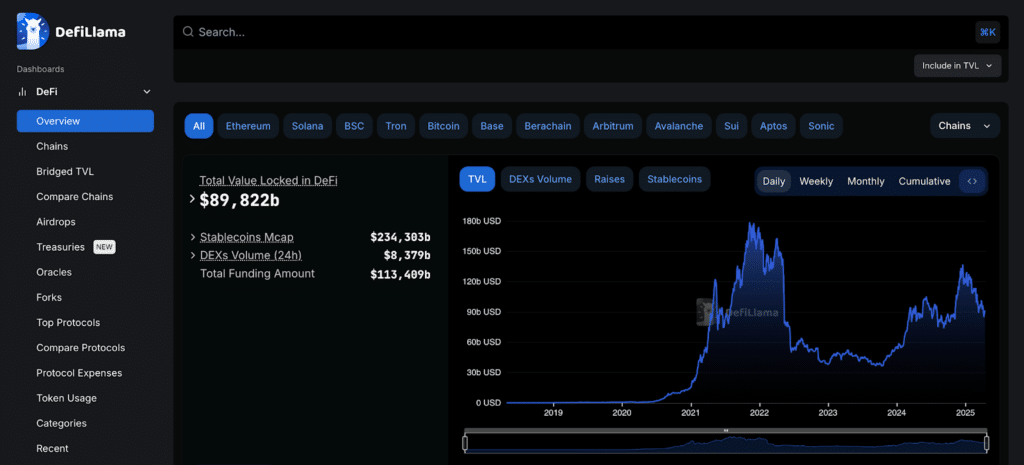The width and height of the screenshot is (1024, 465).
Task: Filter by Arbitrum chain
Action: coord(613,126)
